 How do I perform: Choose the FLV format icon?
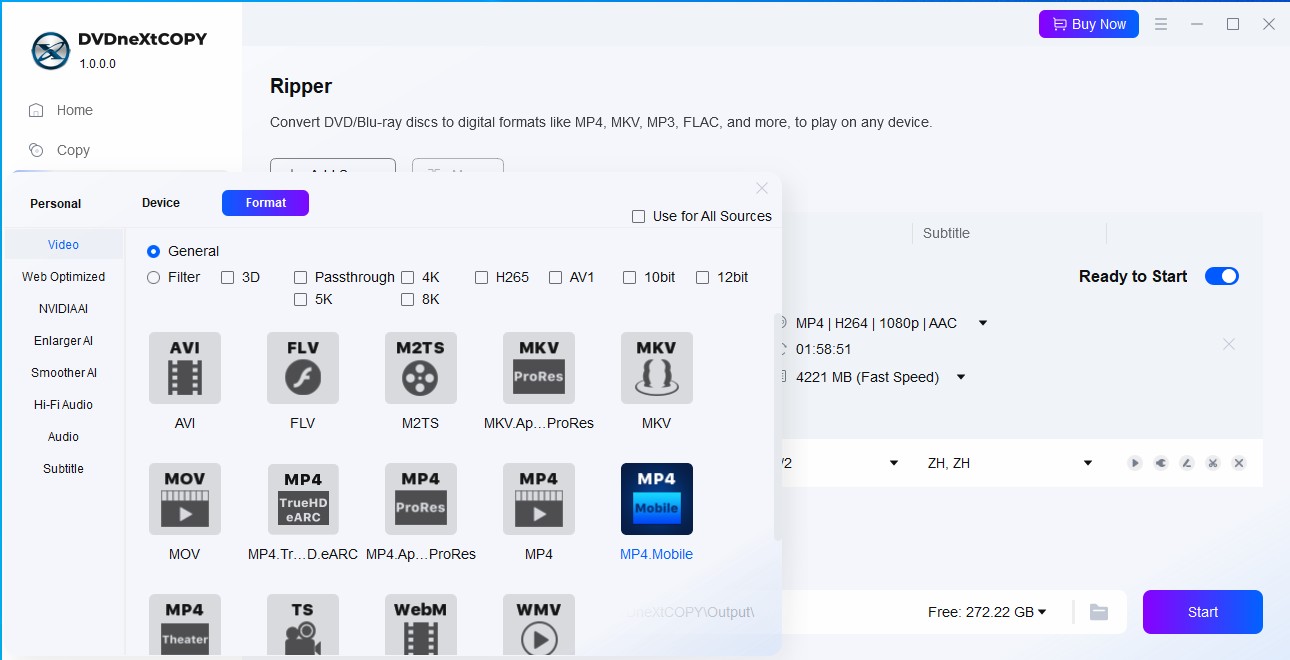pyautogui.click(x=302, y=368)
